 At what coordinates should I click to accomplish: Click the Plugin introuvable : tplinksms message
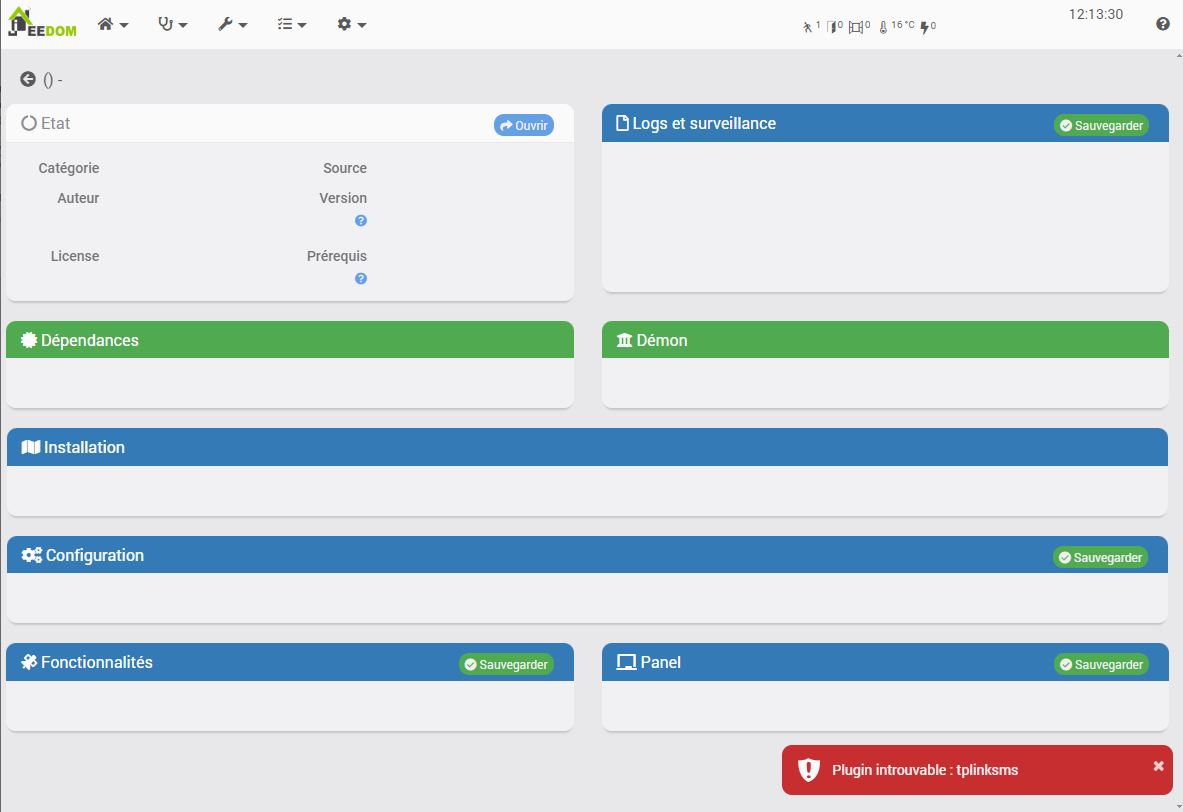925,770
